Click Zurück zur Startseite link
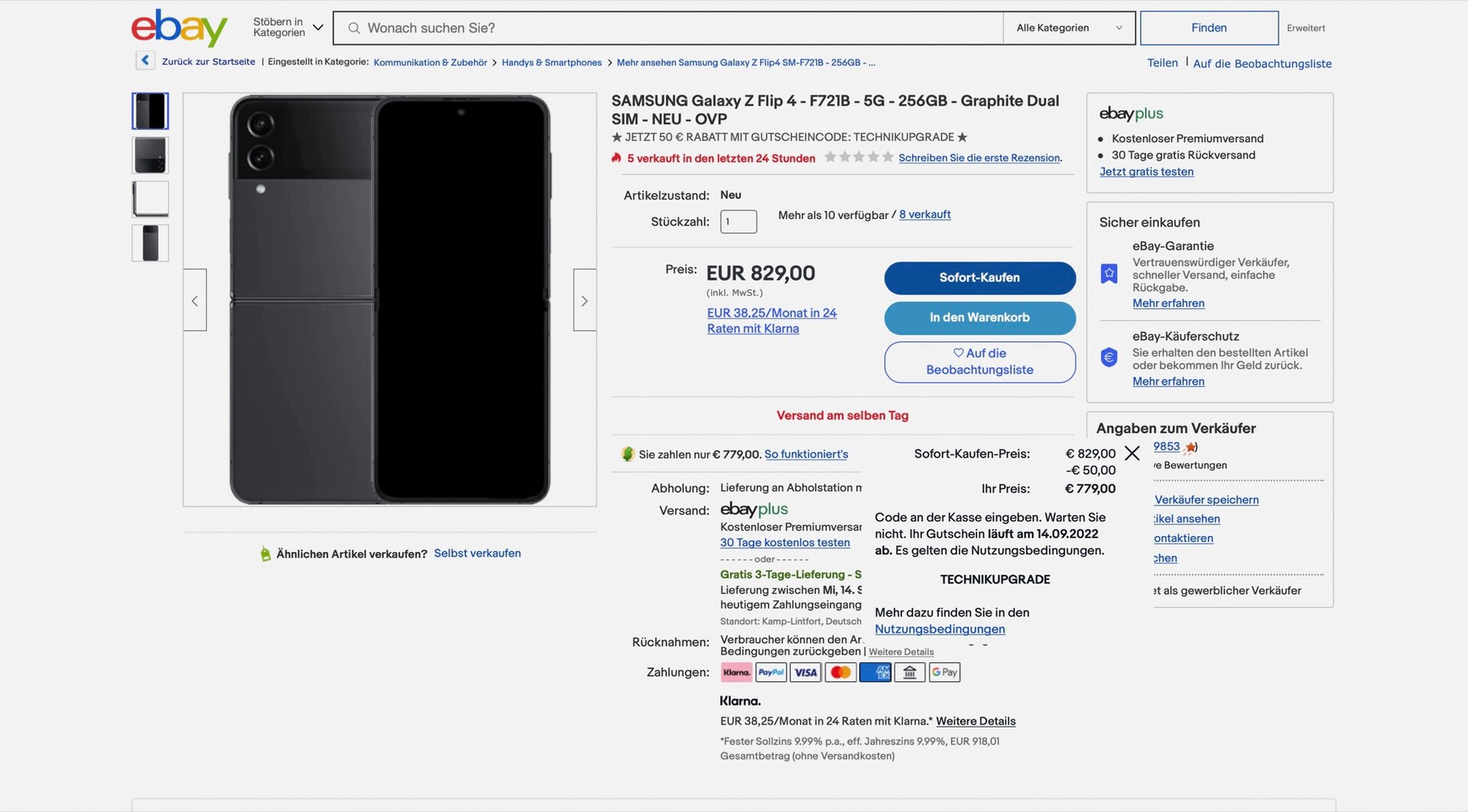The image size is (1468, 812). [x=208, y=62]
